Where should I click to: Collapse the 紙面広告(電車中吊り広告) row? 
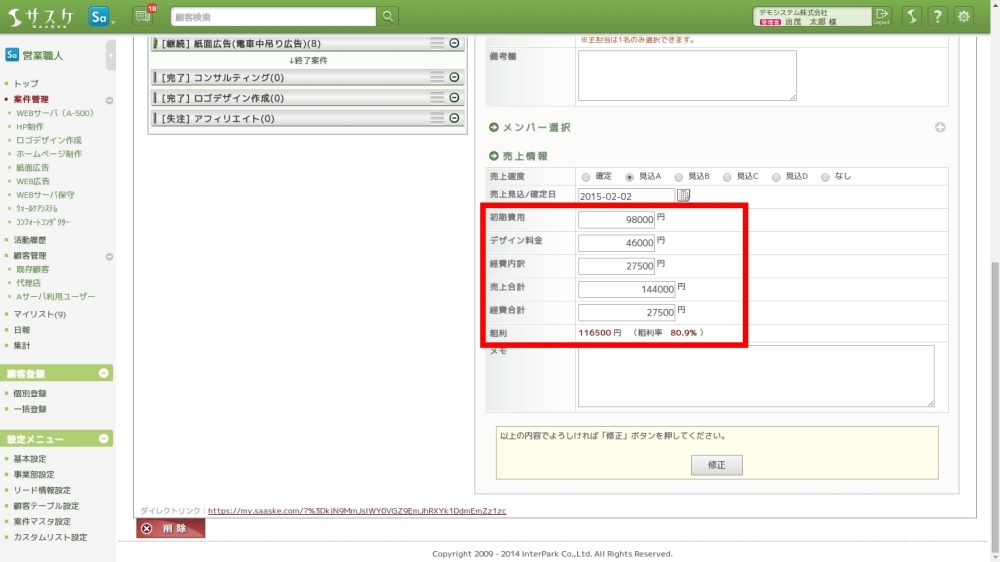pyautogui.click(x=454, y=43)
